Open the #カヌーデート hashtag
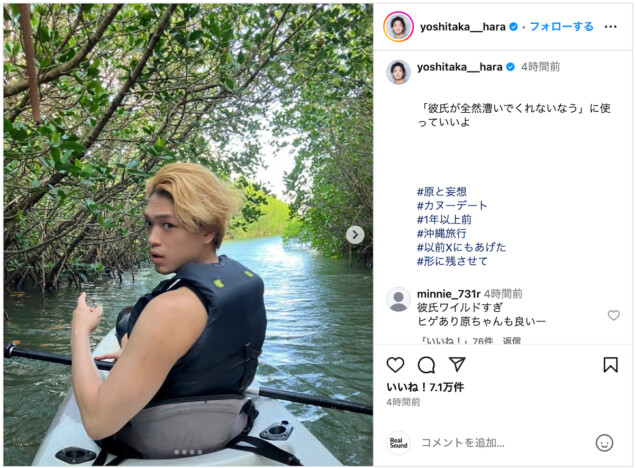Viewport: 635px width, 468px height. click(x=452, y=206)
